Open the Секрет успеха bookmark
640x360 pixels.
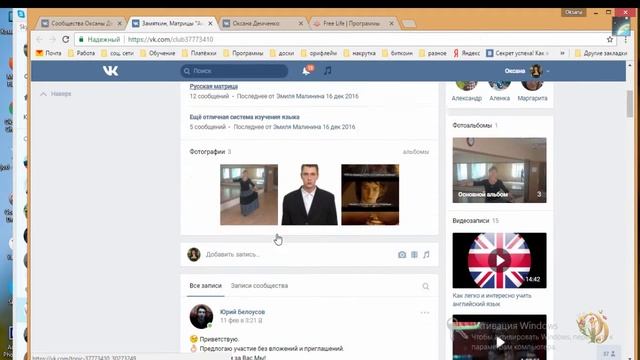(x=517, y=53)
